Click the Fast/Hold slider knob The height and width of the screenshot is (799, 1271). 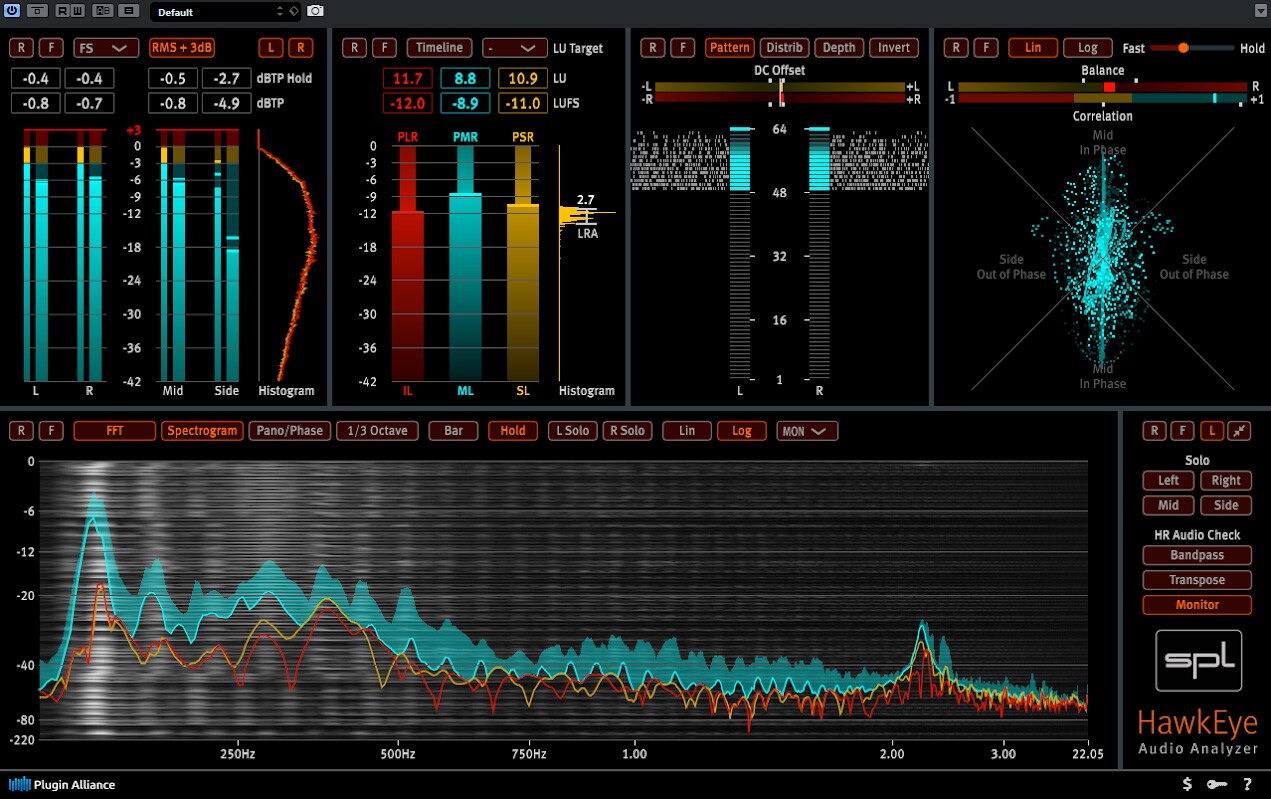pos(1184,47)
